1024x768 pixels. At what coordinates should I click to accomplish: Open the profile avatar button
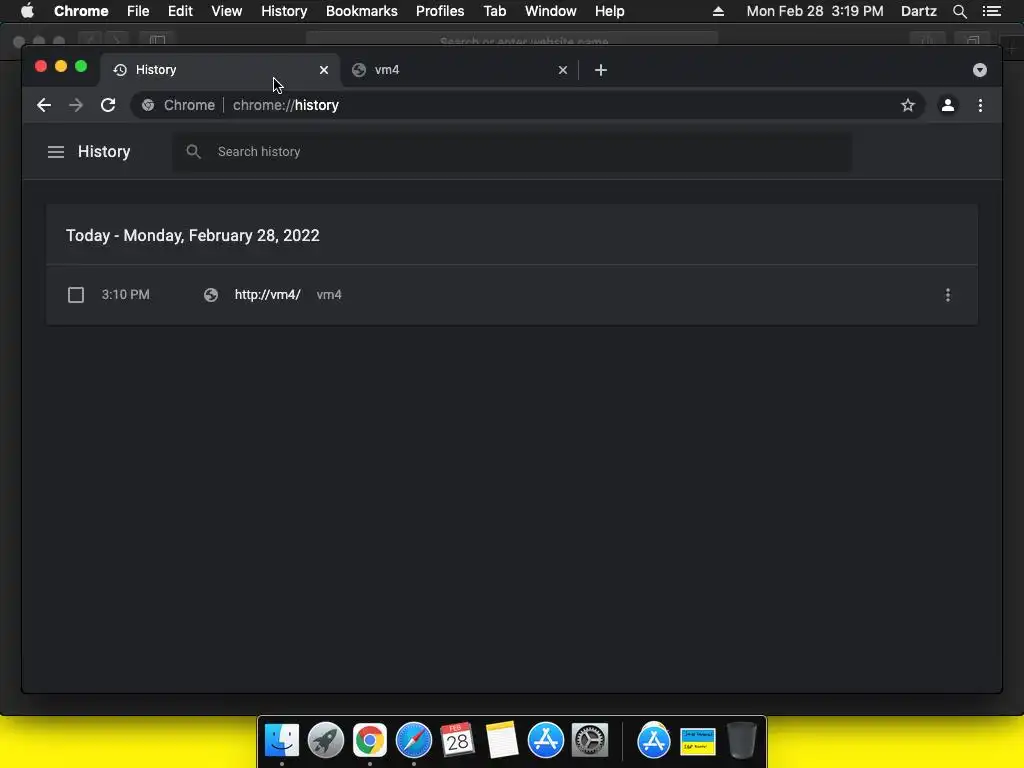click(948, 105)
